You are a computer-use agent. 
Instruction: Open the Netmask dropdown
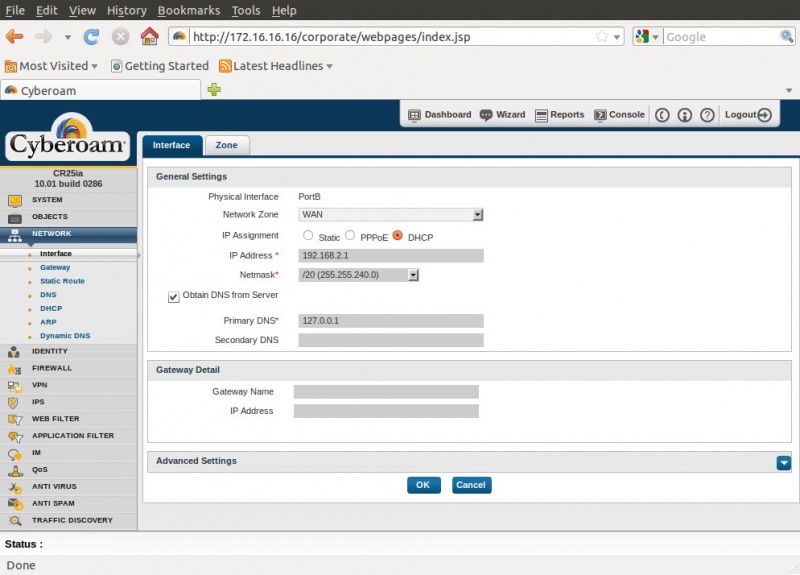pos(413,275)
